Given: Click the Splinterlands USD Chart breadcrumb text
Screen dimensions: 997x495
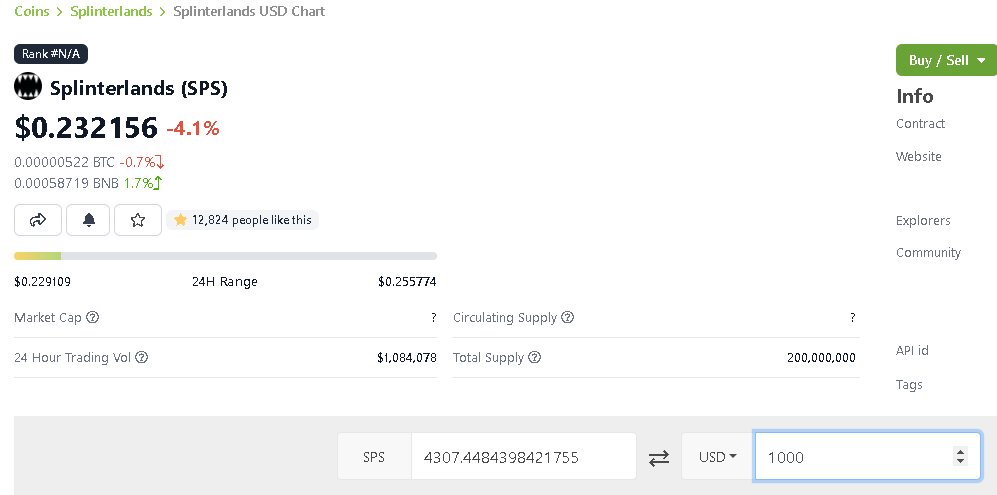Looking at the screenshot, I should (x=249, y=11).
